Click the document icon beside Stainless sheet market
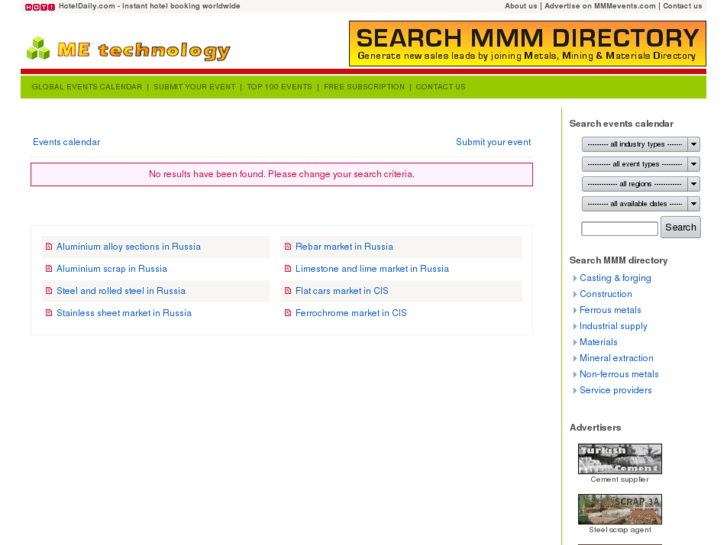 tap(49, 313)
